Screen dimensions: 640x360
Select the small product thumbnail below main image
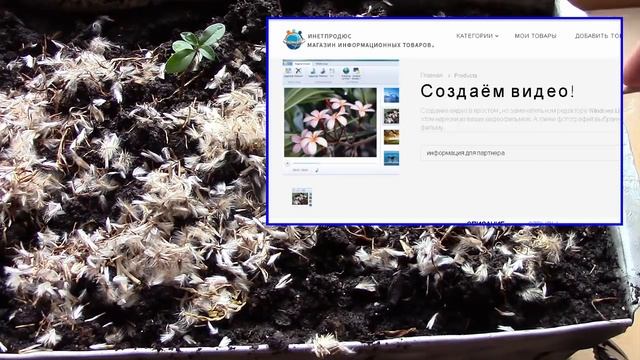click(302, 197)
